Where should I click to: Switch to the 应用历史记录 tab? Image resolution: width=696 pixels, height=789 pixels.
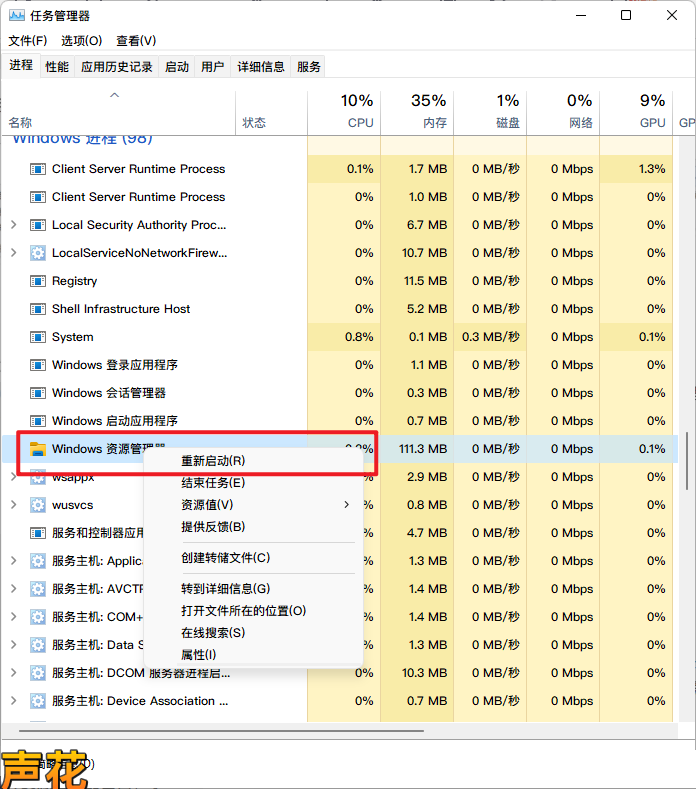coord(117,66)
